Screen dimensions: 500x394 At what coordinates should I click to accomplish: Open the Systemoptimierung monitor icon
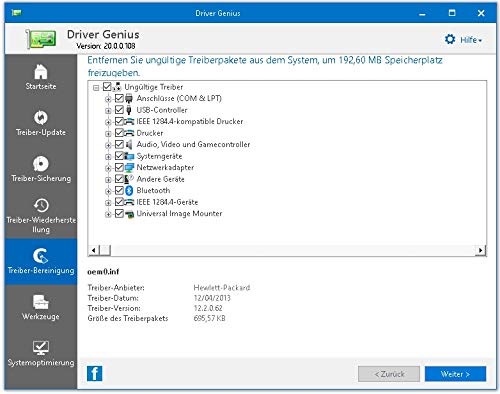click(41, 348)
